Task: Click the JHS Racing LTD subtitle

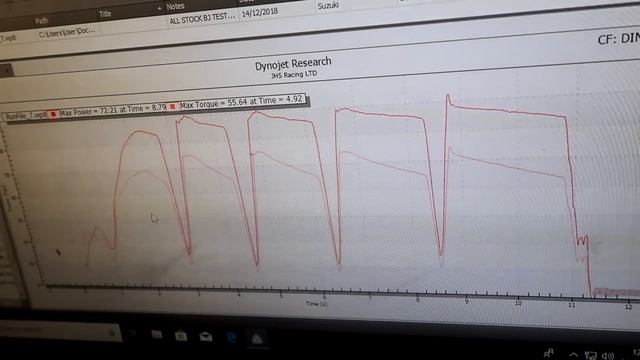Action: 294,74
